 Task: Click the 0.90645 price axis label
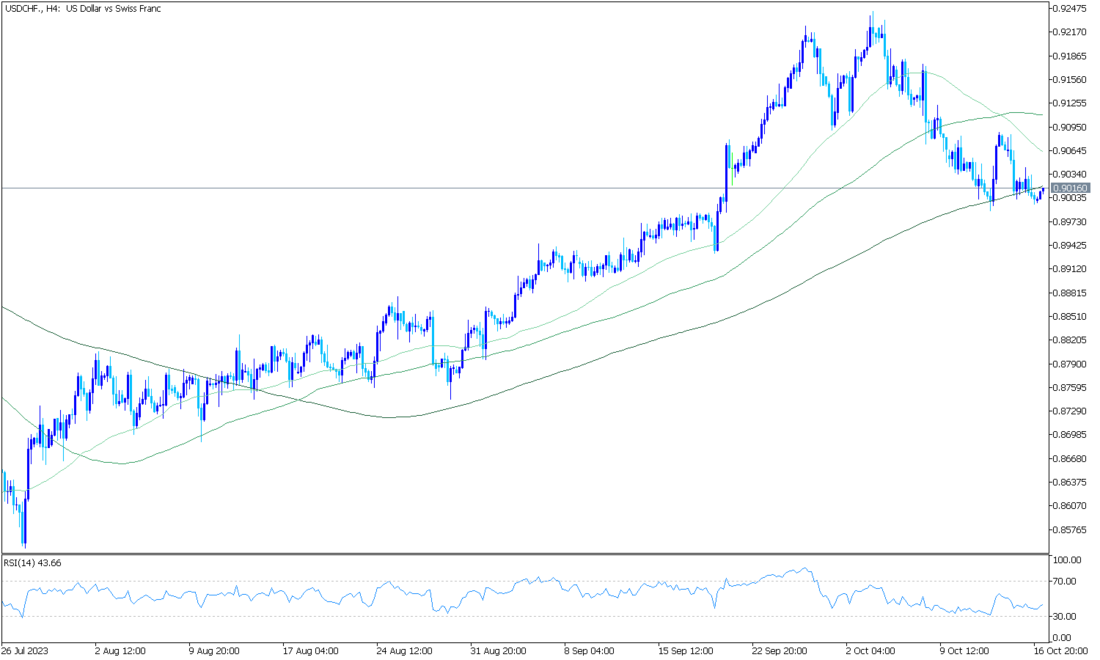(1070, 151)
